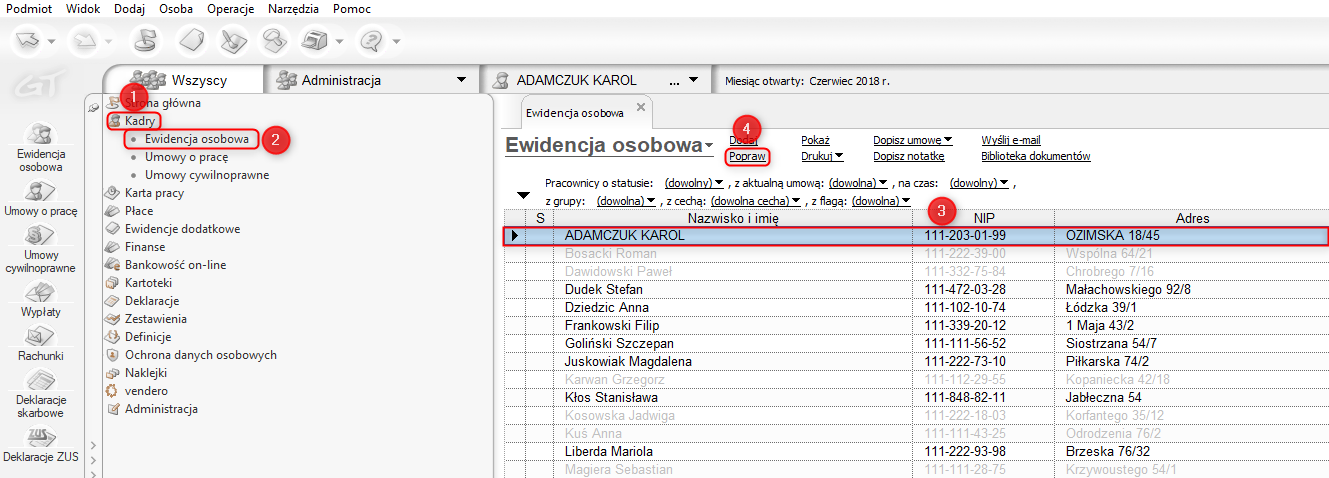Select the Dudek Stefan row
Screen dimensions: 1329x478
coord(915,290)
